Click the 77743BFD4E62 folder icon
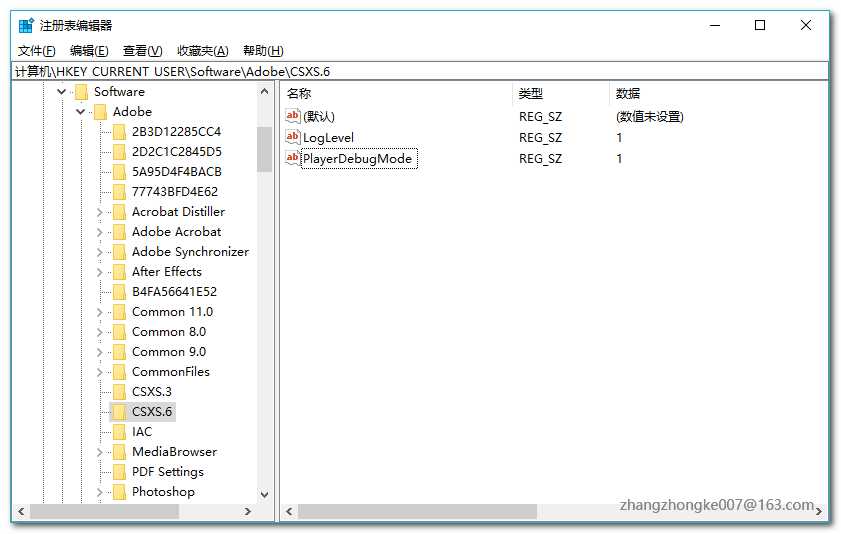The image size is (841, 534). tap(119, 191)
